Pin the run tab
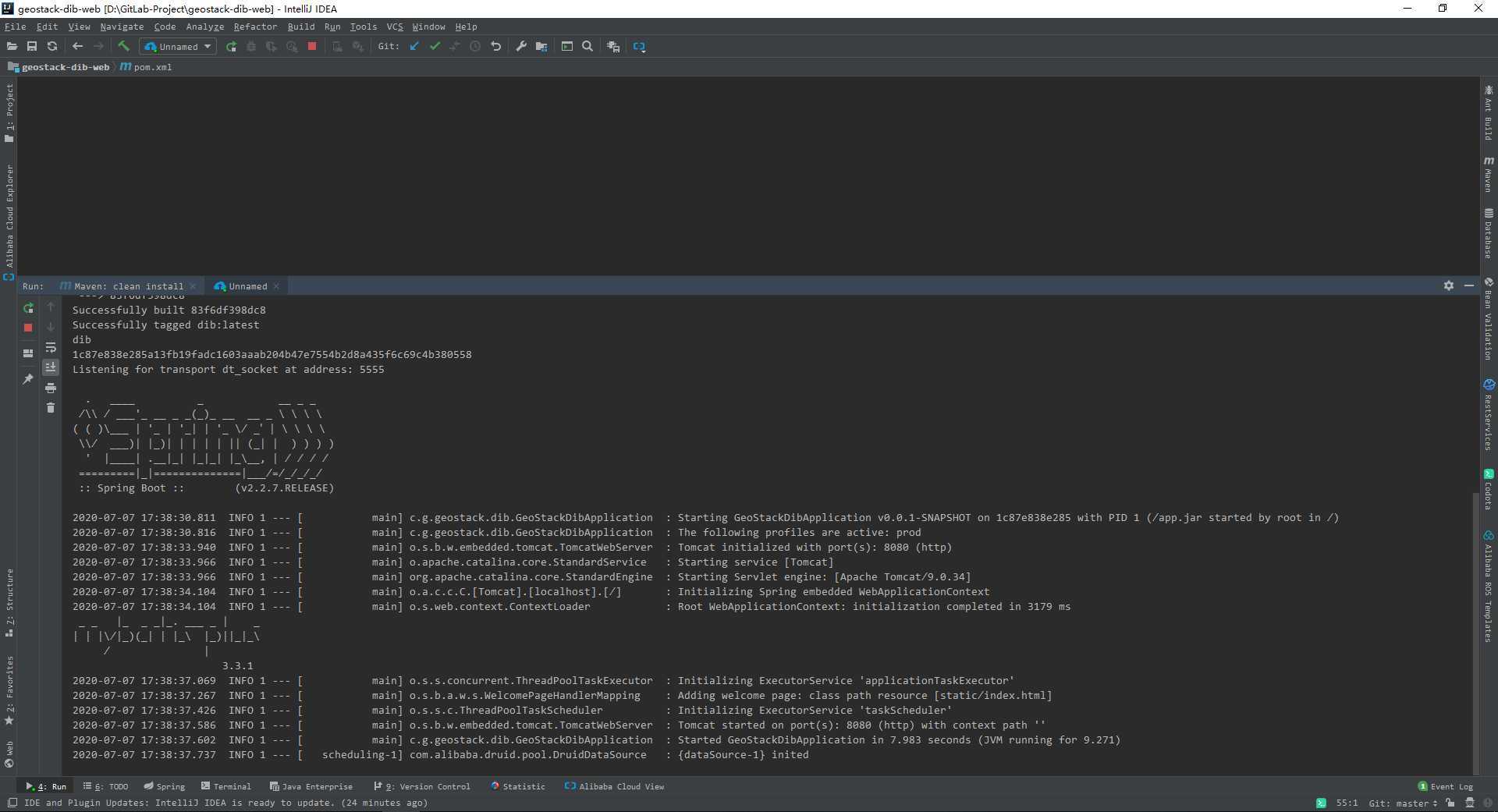 tap(28, 379)
